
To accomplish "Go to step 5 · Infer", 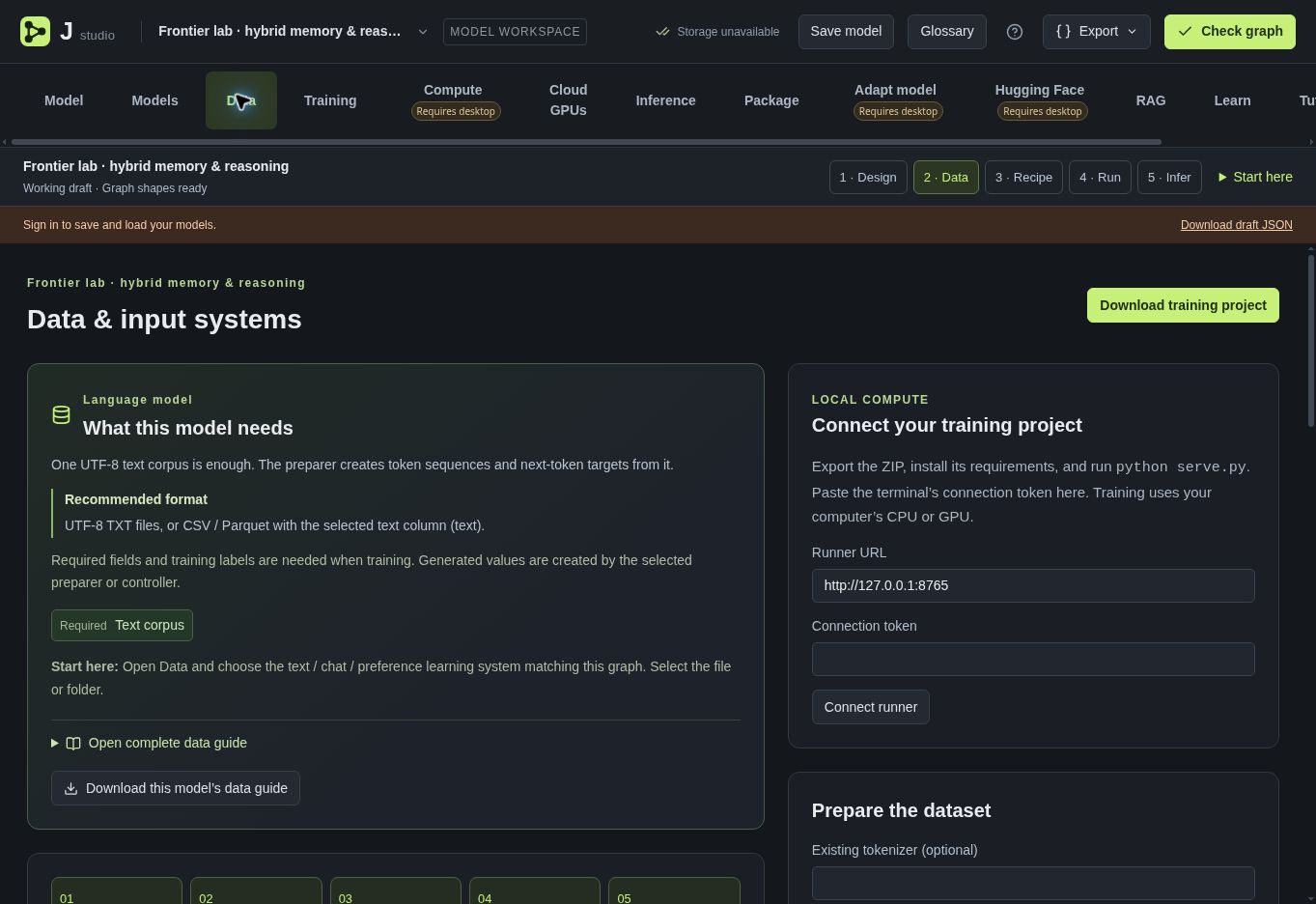I will click(1169, 177).
